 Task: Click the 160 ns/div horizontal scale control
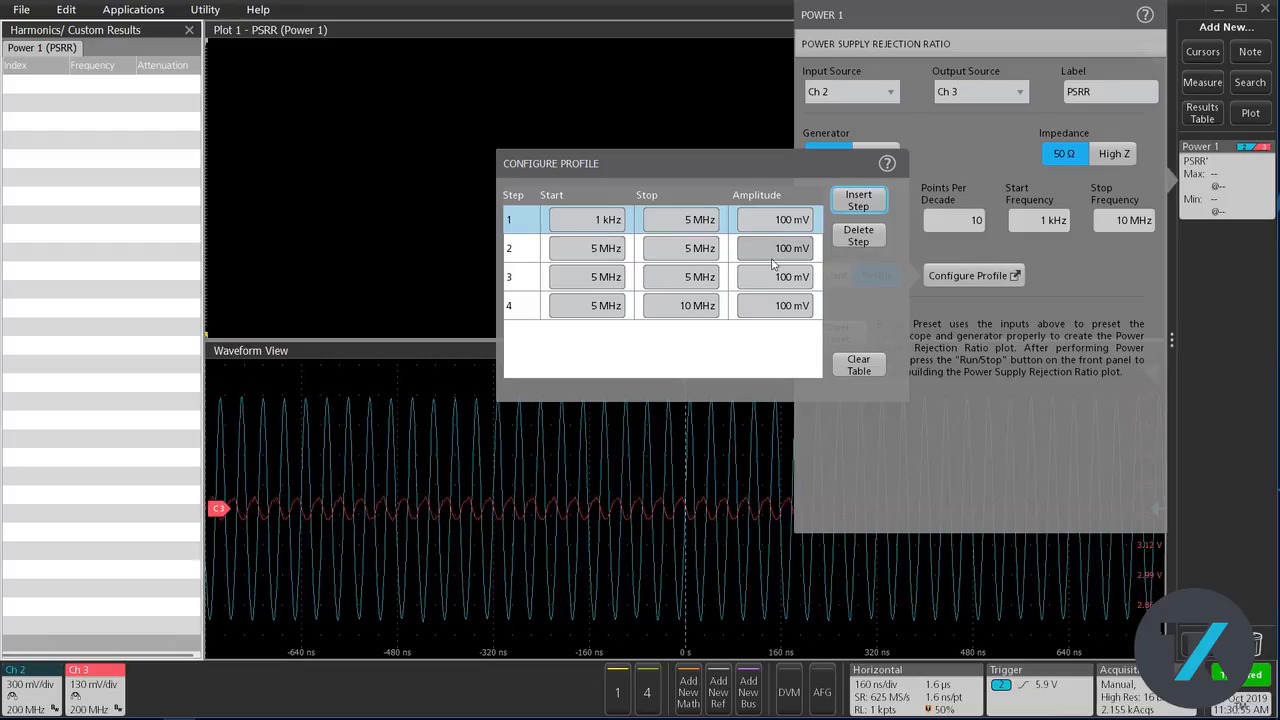tap(878, 684)
